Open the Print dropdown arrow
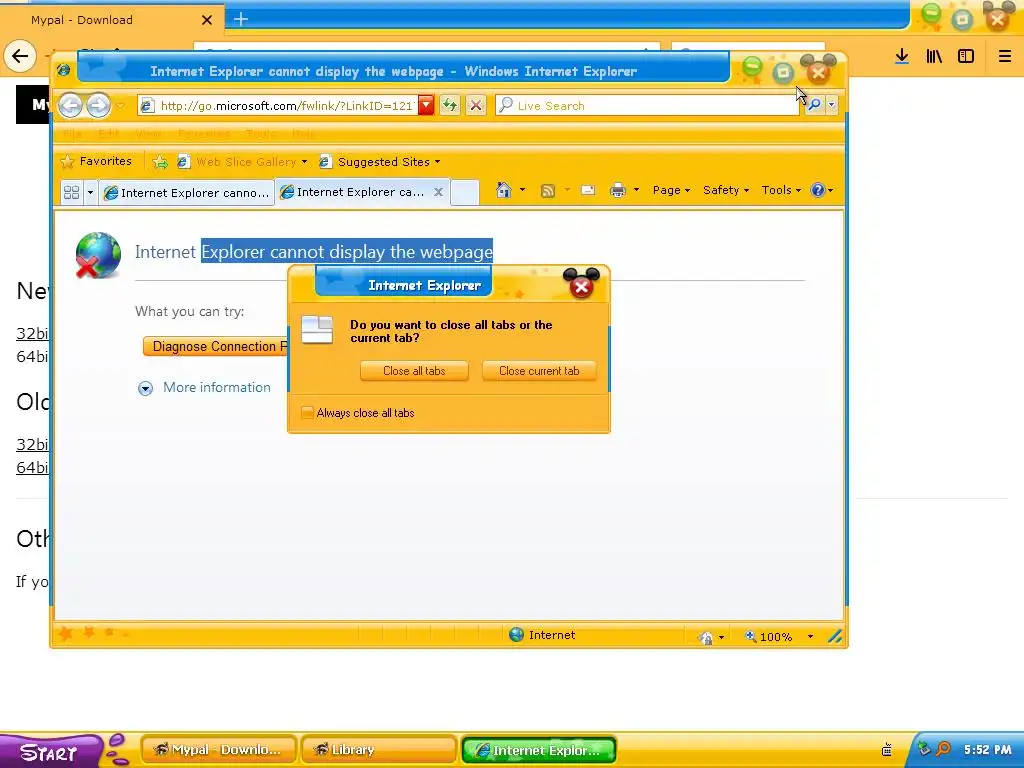Viewport: 1024px width, 768px height. (x=636, y=190)
